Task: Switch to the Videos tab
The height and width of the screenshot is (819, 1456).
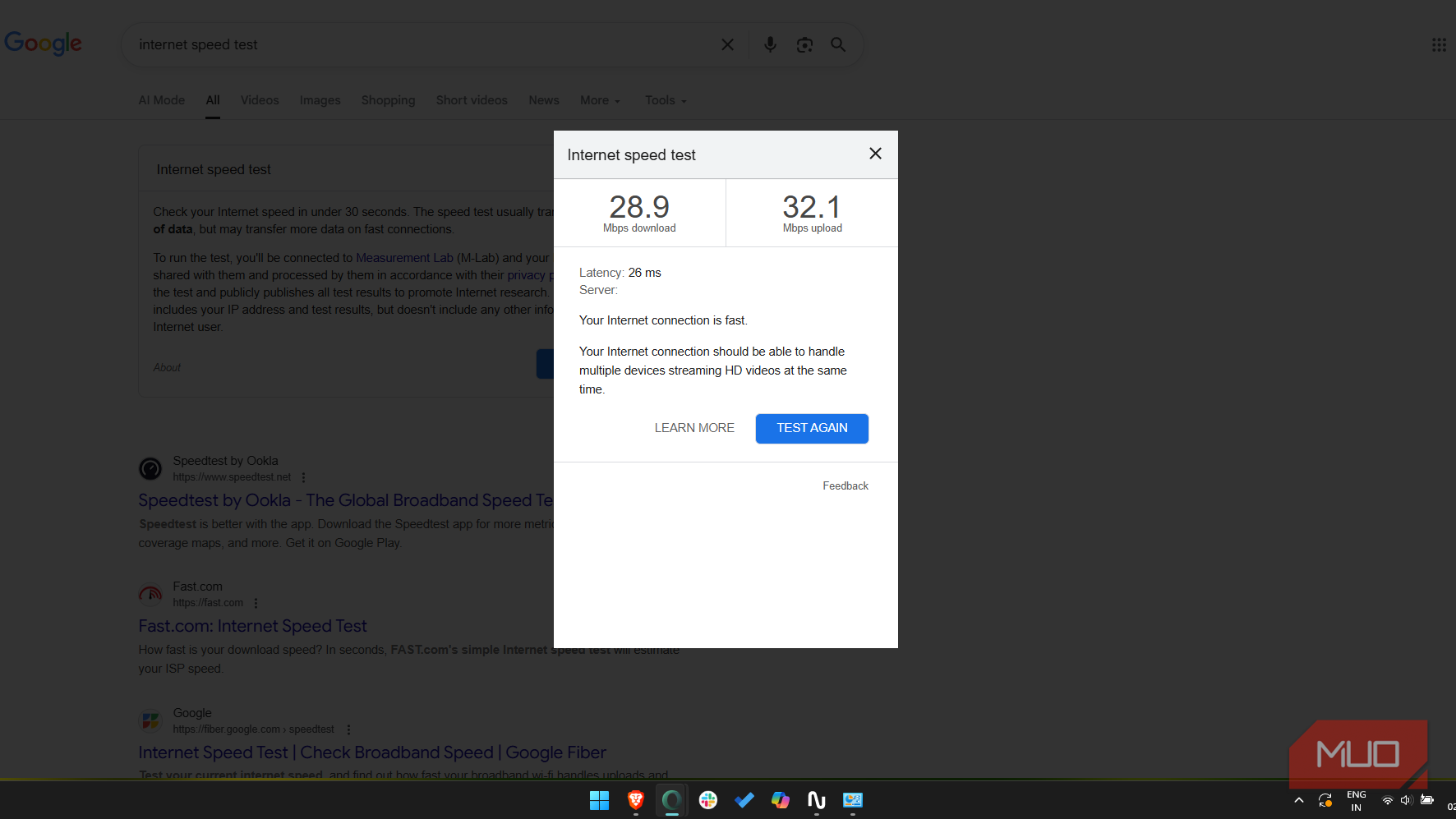Action: tap(260, 100)
